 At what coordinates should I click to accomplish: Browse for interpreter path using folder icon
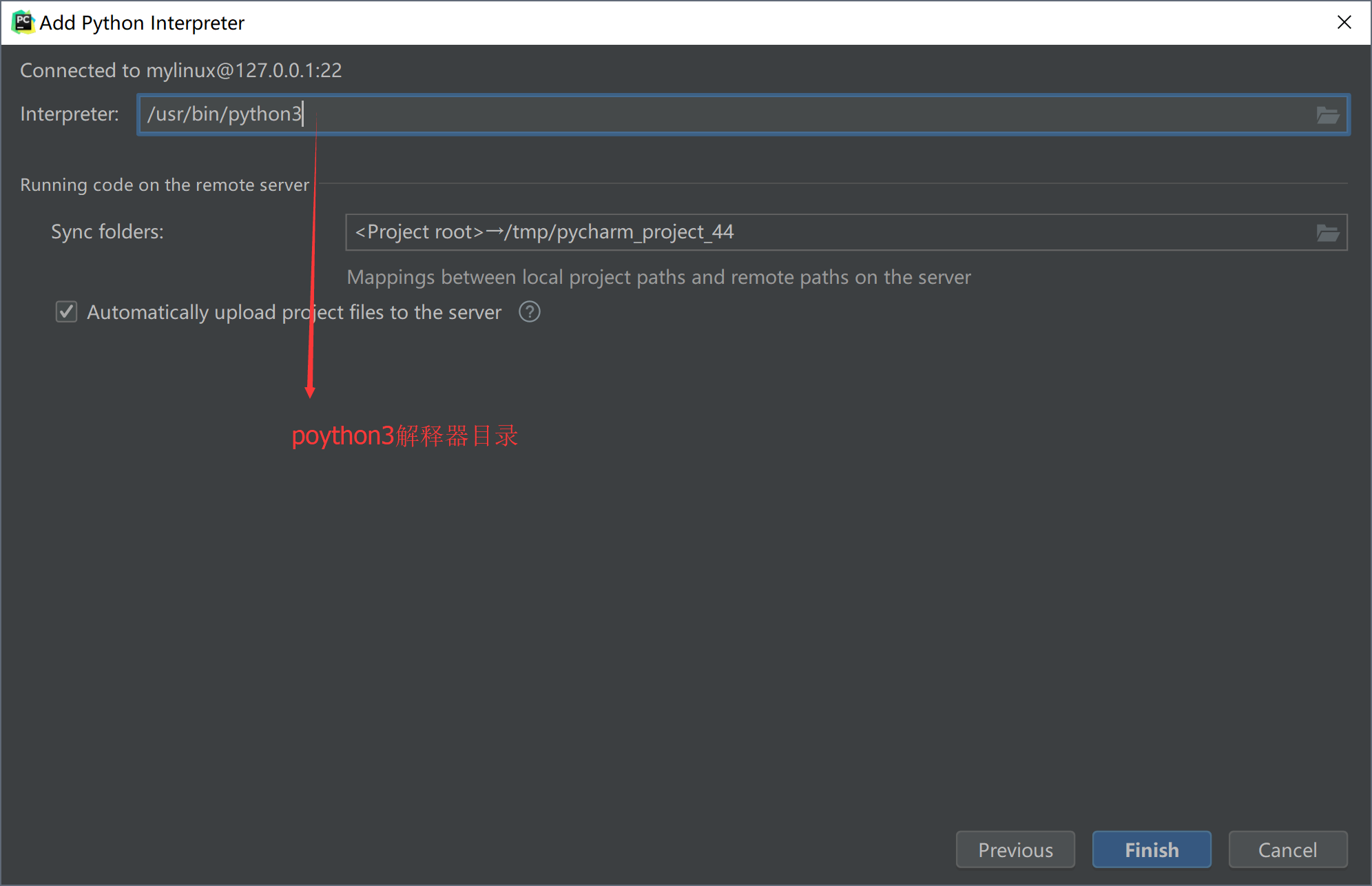click(x=1327, y=115)
